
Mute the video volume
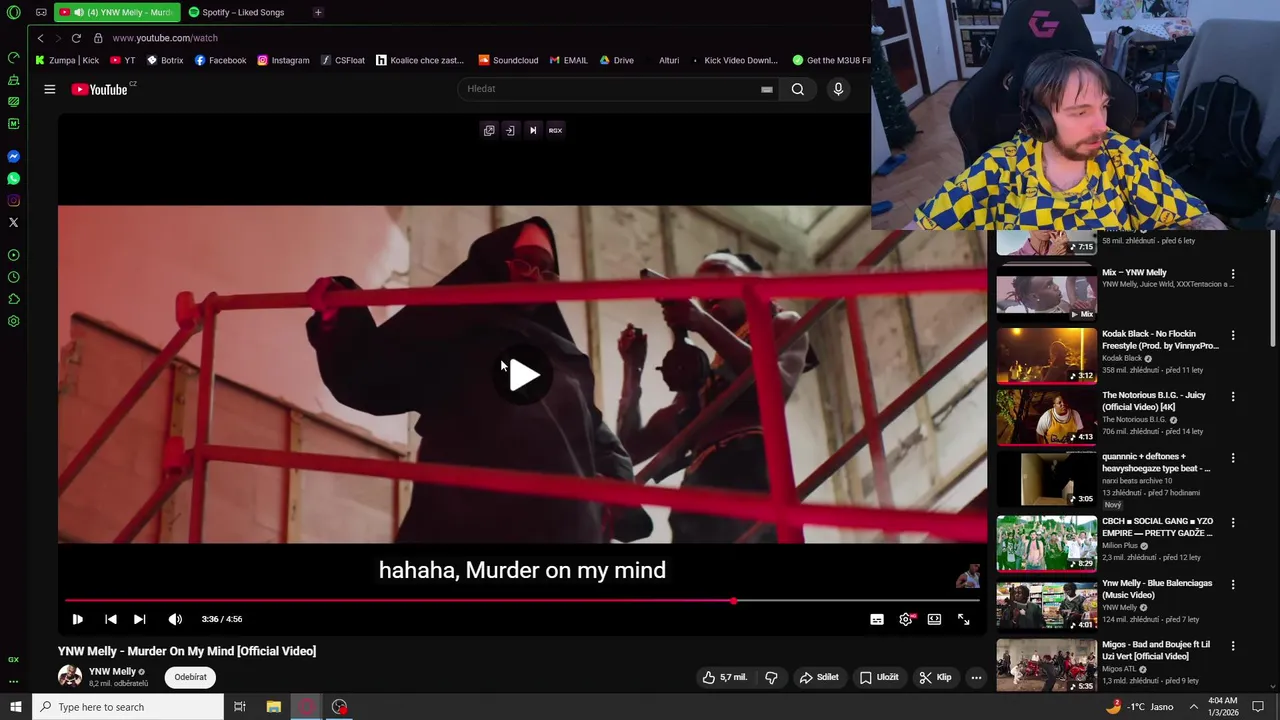[175, 619]
